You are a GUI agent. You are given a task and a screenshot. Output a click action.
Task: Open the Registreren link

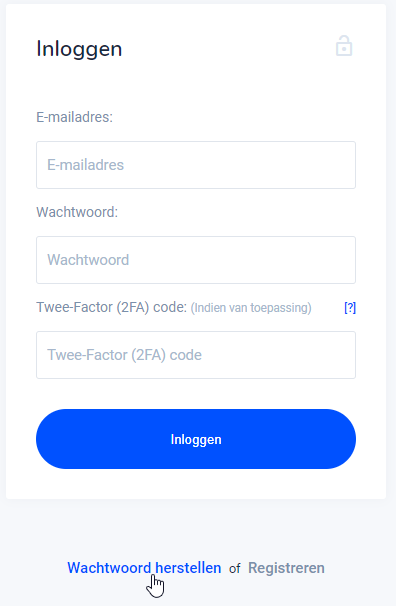(x=286, y=568)
